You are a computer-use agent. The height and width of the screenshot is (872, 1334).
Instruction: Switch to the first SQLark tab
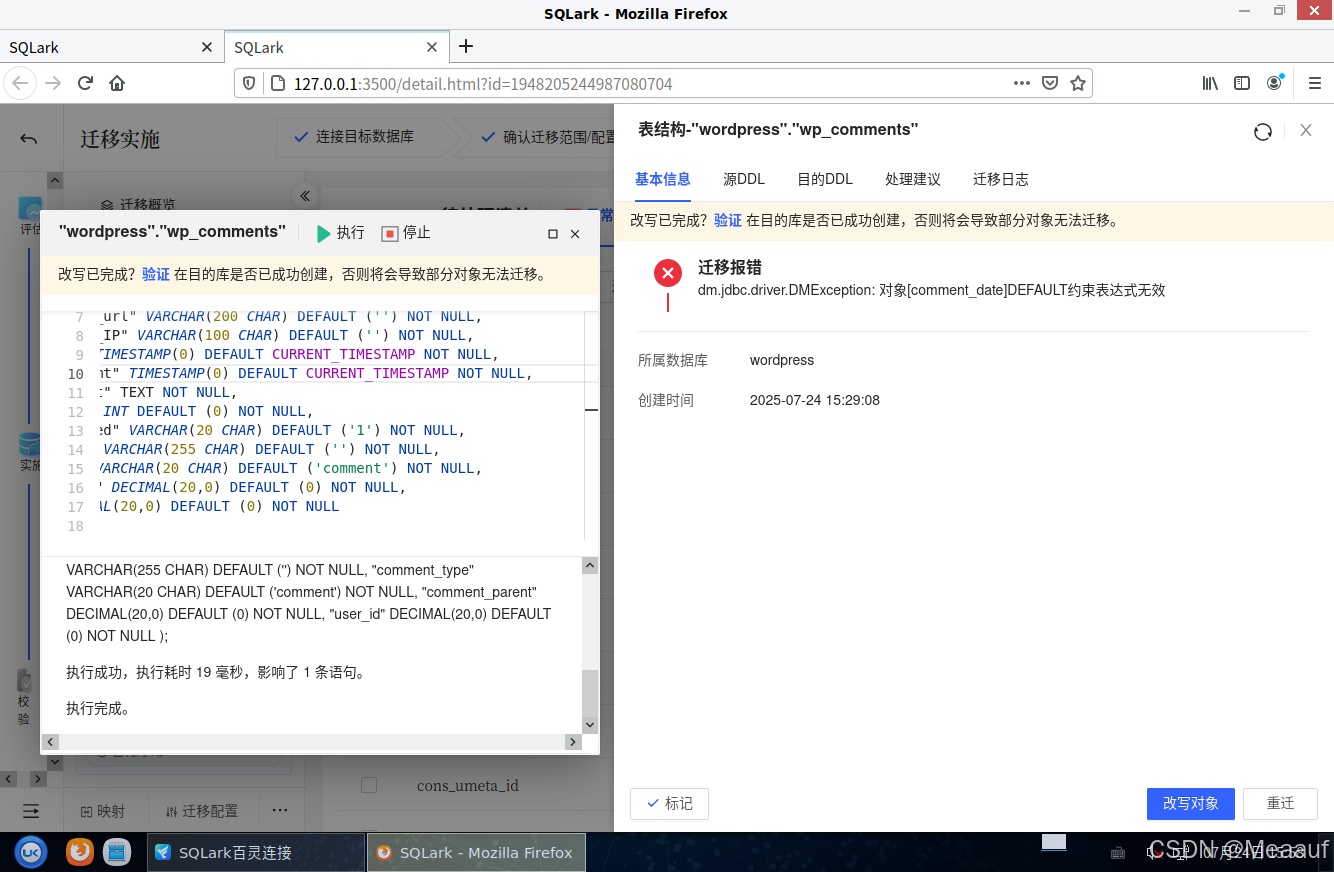point(110,47)
